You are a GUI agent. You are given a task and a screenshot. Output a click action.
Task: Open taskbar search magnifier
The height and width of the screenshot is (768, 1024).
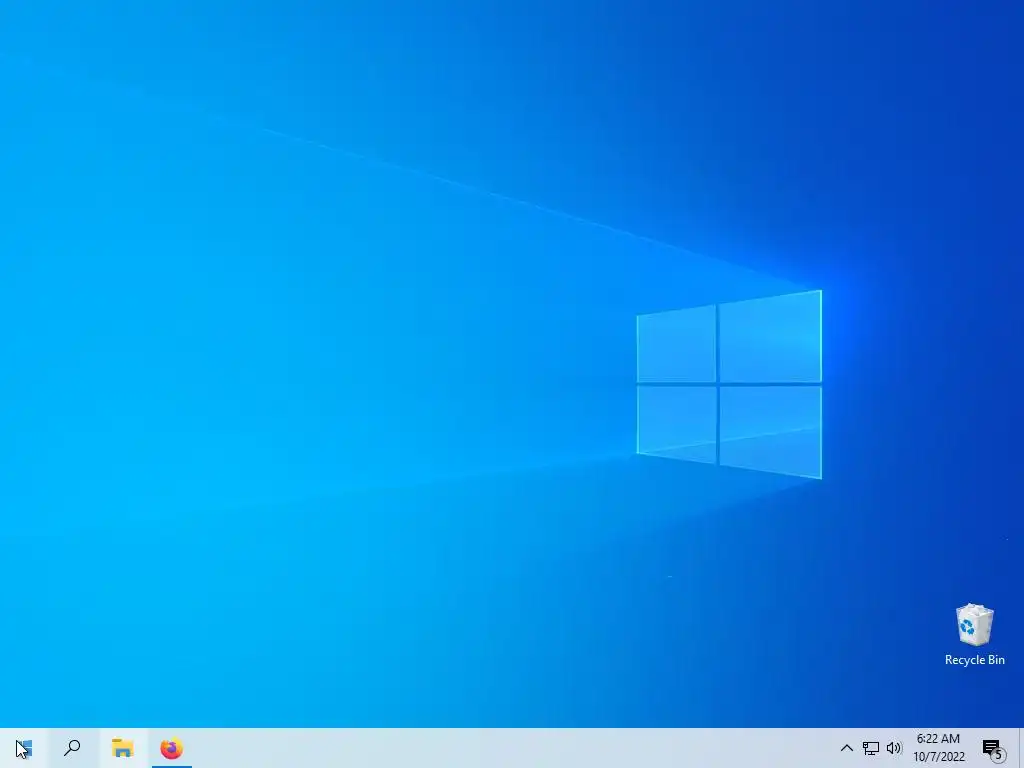[x=72, y=748]
